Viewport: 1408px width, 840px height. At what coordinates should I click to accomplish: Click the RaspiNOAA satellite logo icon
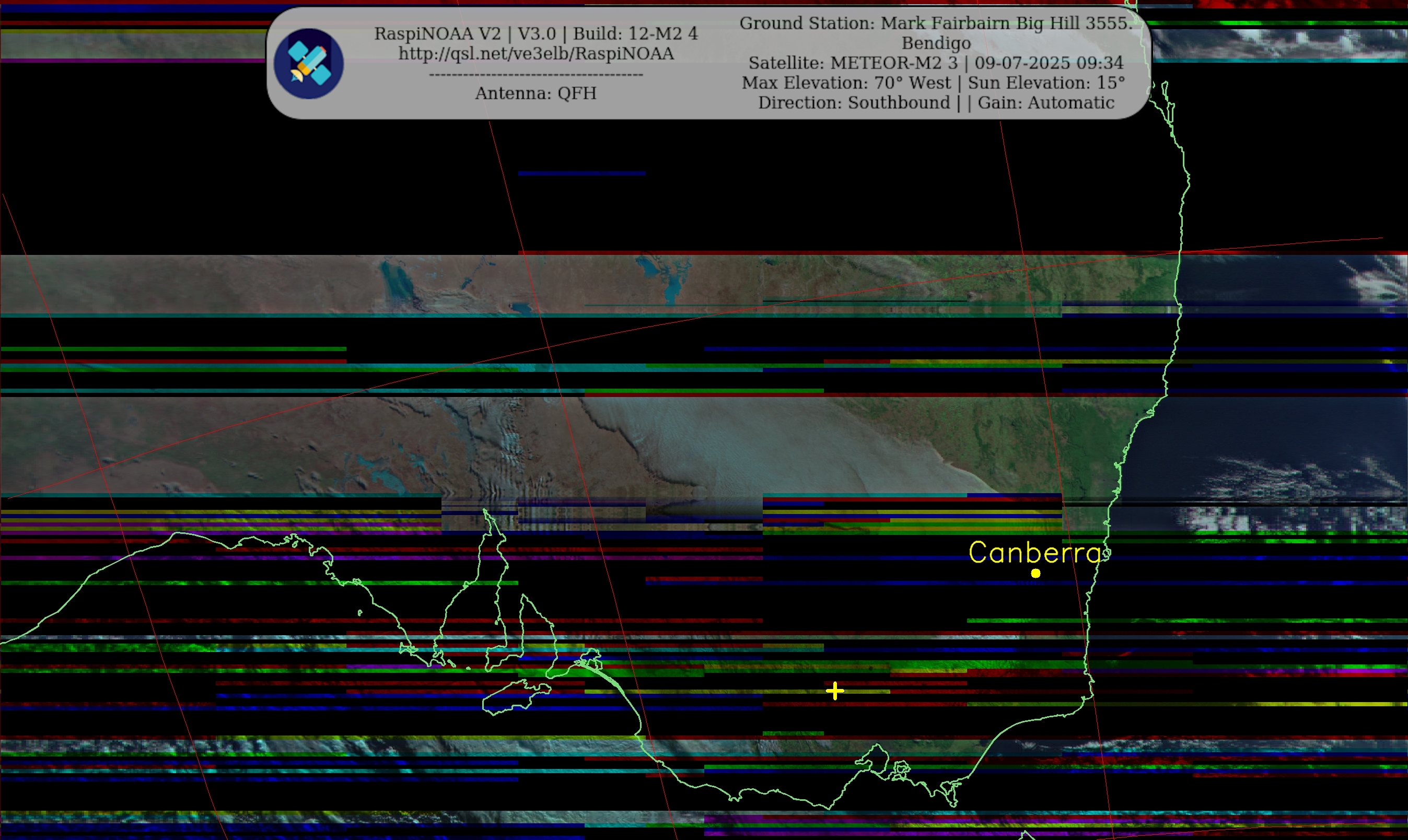click(308, 63)
